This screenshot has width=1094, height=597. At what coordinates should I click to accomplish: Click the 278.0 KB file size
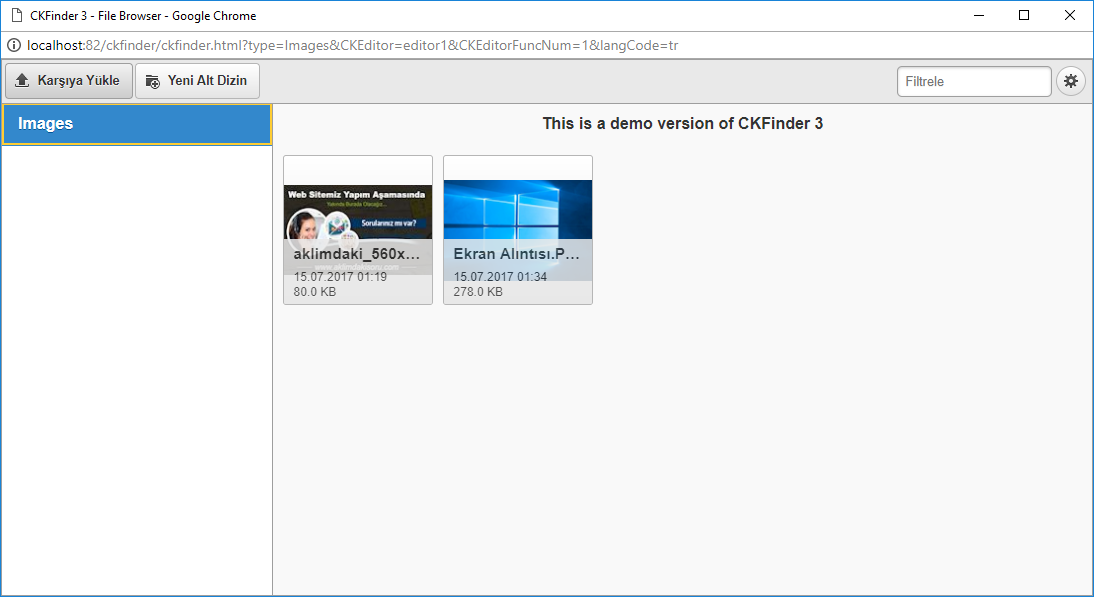click(478, 292)
